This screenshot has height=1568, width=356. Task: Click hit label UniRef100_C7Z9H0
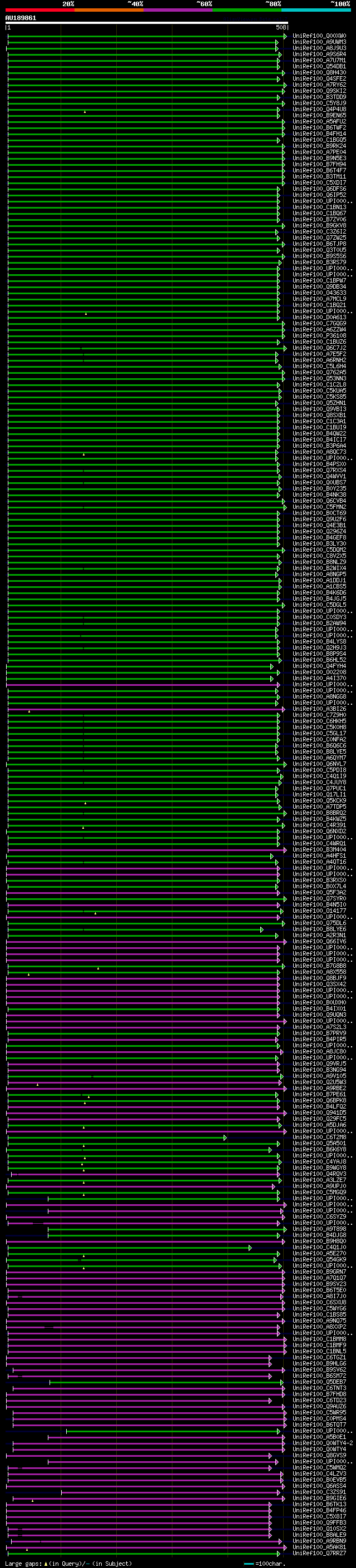tap(319, 715)
